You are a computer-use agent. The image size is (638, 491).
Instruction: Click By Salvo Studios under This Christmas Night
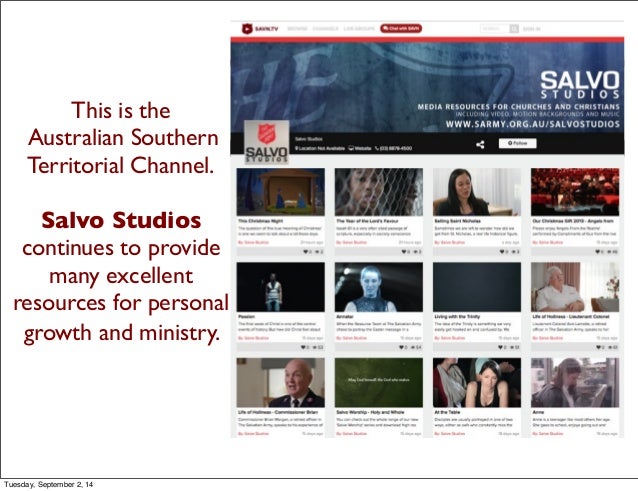[253, 242]
